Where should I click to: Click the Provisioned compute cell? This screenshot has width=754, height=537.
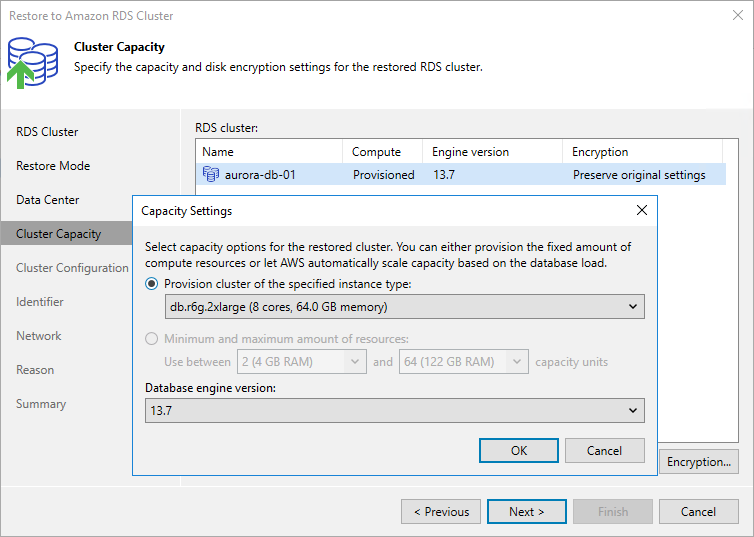tap(384, 175)
